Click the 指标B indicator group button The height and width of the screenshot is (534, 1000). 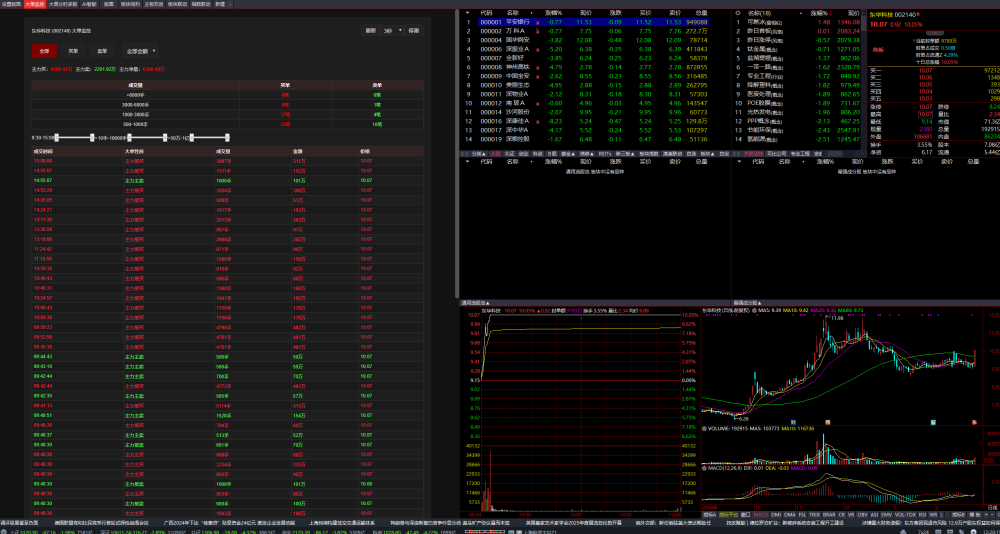point(959,515)
